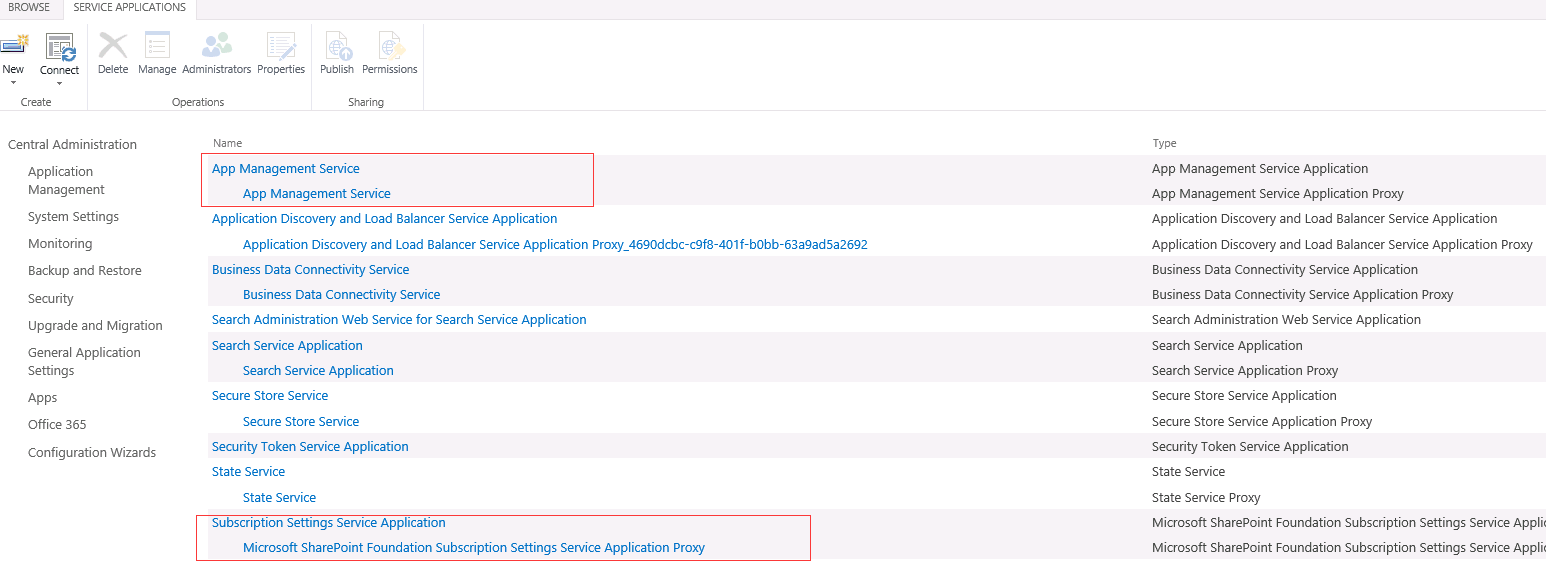Open the Business Data Connectivity Service application link
Image resolution: width=1546 pixels, height=567 pixels.
click(x=311, y=269)
